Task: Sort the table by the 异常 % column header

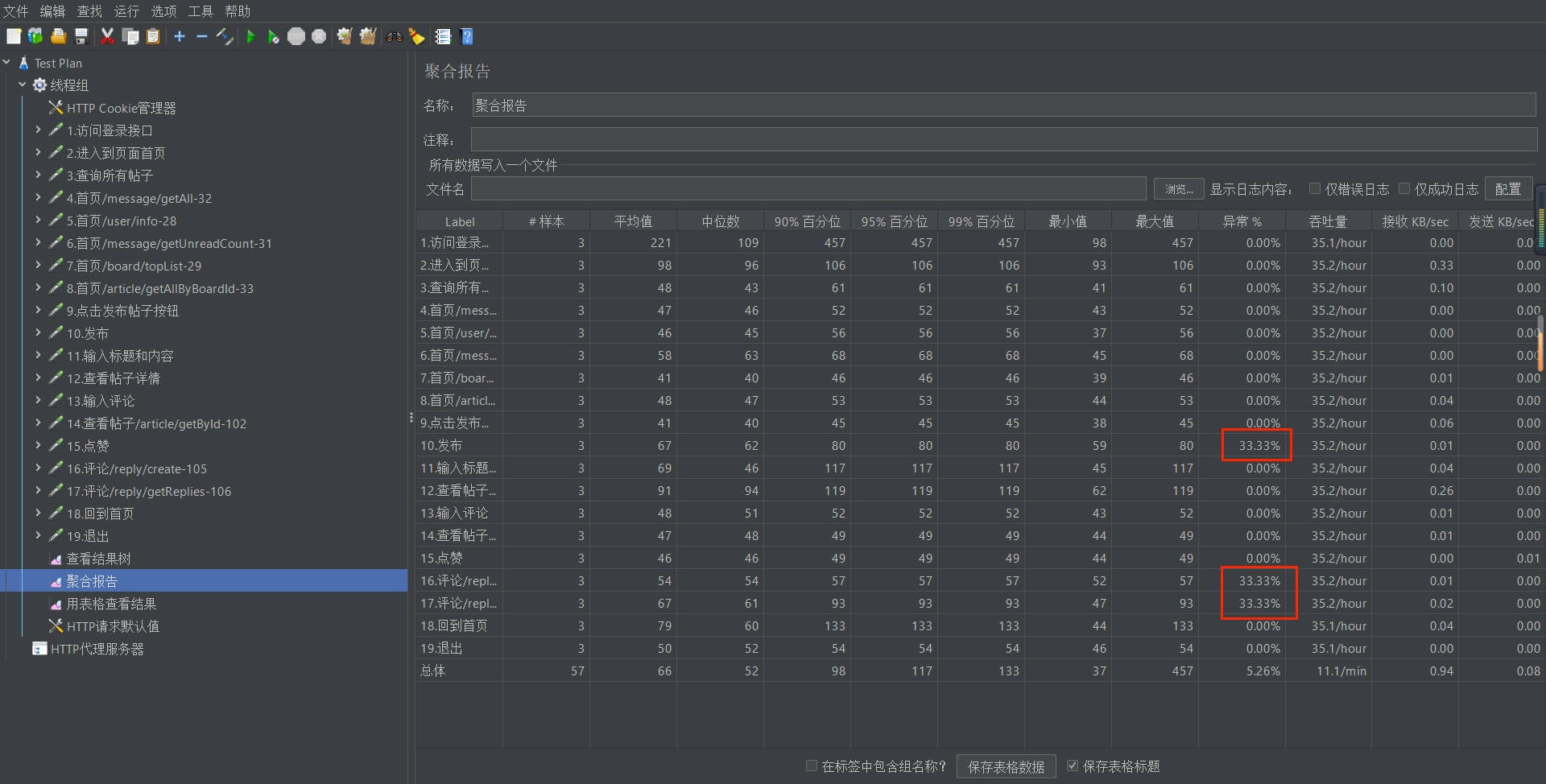Action: pyautogui.click(x=1242, y=221)
